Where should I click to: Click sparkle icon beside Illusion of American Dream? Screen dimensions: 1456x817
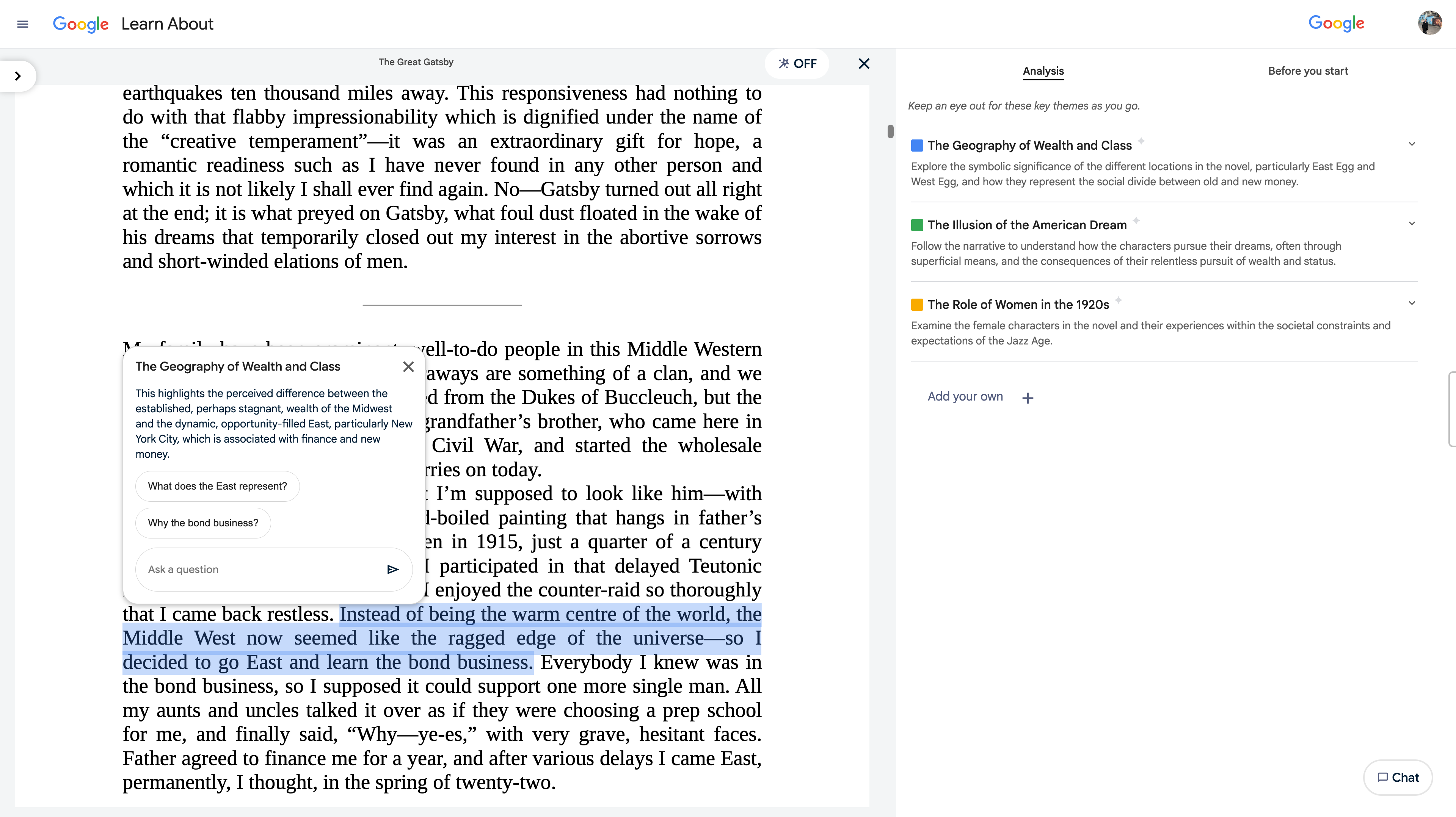pyautogui.click(x=1136, y=220)
